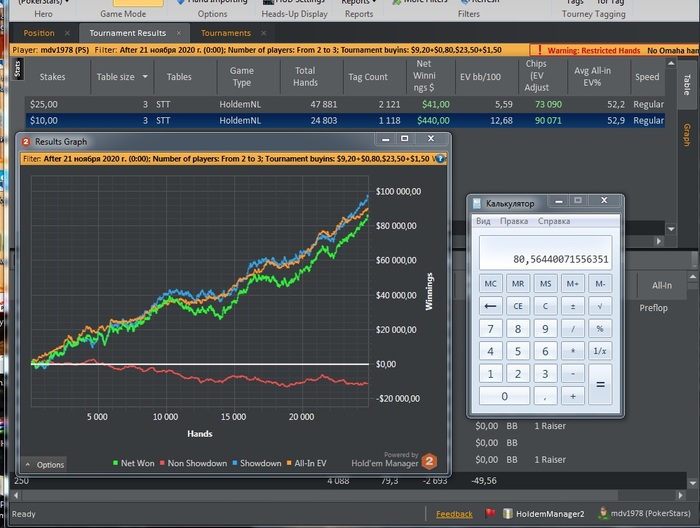The height and width of the screenshot is (528, 700).
Task: Open the vertical Graph side tab
Action: [x=686, y=135]
